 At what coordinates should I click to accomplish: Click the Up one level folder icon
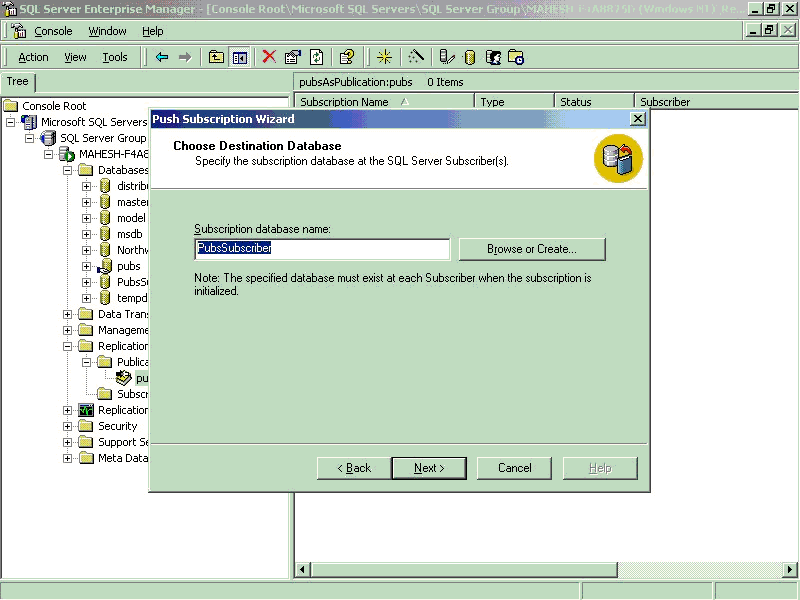[x=217, y=57]
